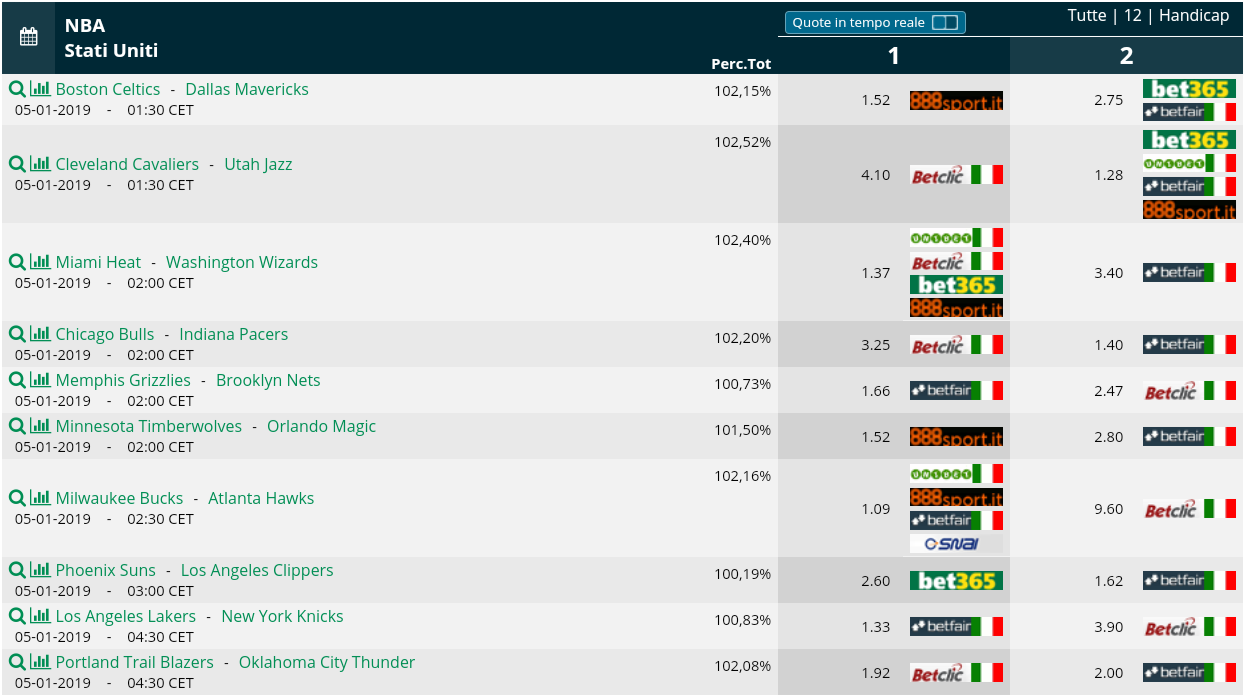Click the 888sport logo for Celtics 1.52 odds
Viewport: 1244px width, 698px height.
point(956,100)
